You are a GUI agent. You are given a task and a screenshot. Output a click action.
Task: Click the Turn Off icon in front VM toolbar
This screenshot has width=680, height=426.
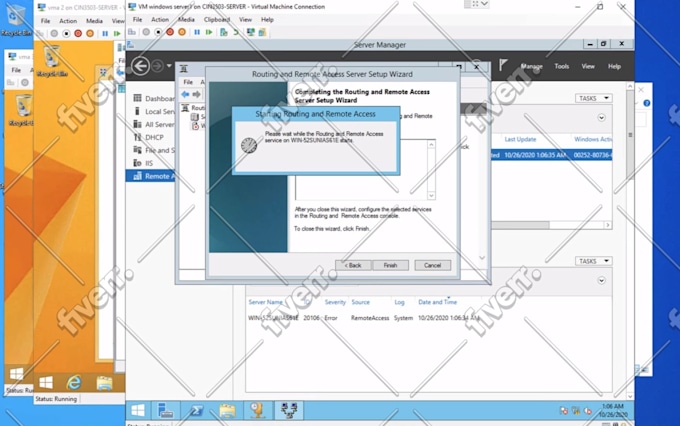coord(158,32)
